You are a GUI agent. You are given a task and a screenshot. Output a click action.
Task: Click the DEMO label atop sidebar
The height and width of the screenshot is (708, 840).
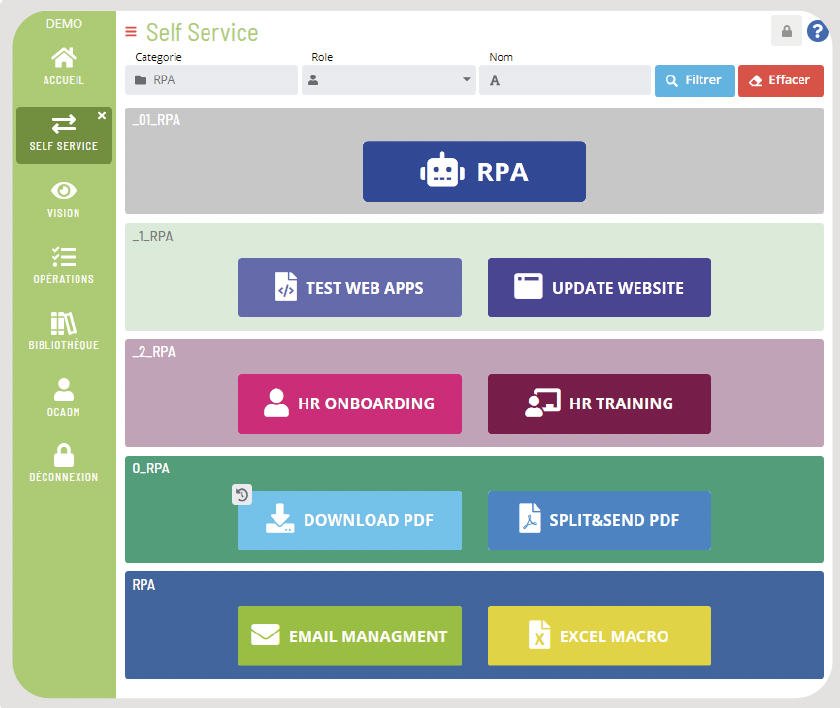pos(64,24)
